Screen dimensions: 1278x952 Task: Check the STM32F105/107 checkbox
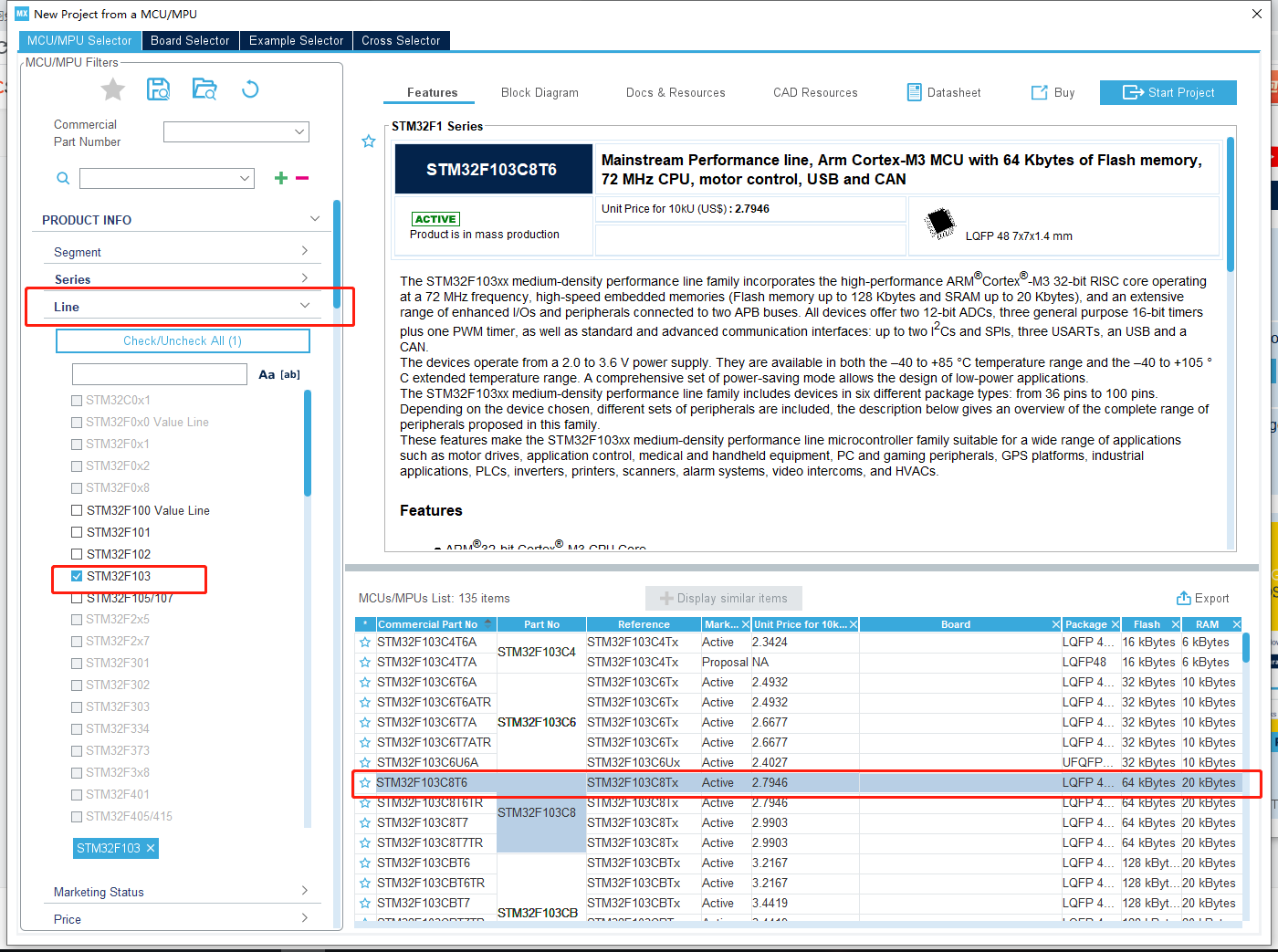click(77, 598)
